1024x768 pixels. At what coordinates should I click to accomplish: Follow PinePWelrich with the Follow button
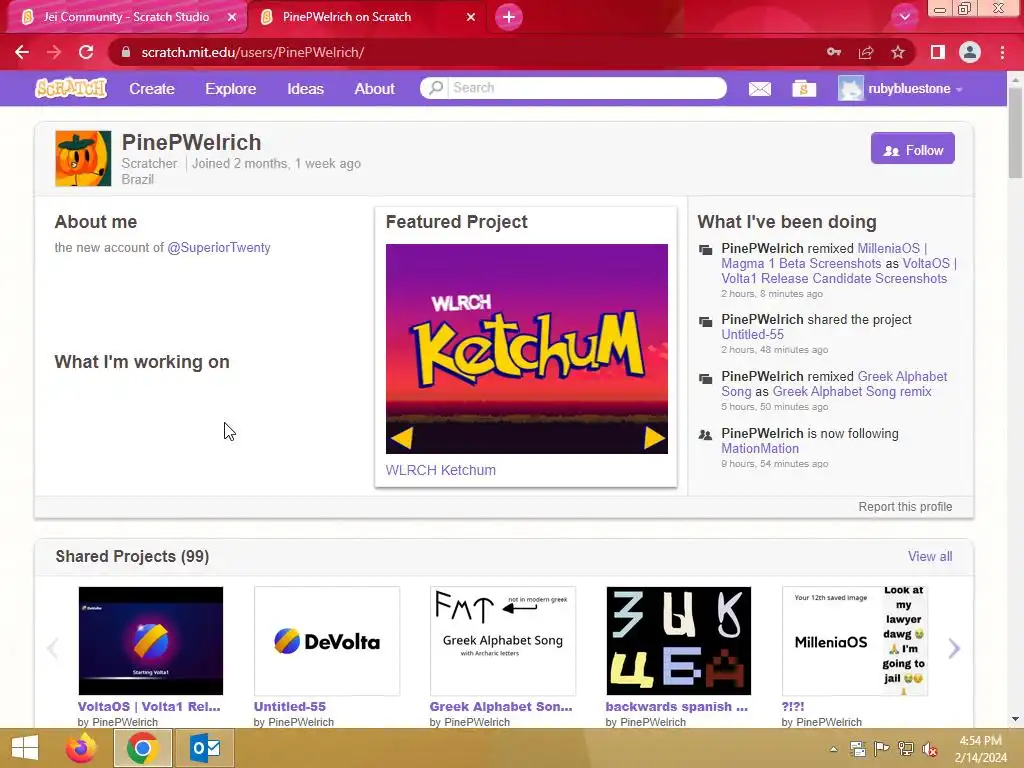click(912, 149)
